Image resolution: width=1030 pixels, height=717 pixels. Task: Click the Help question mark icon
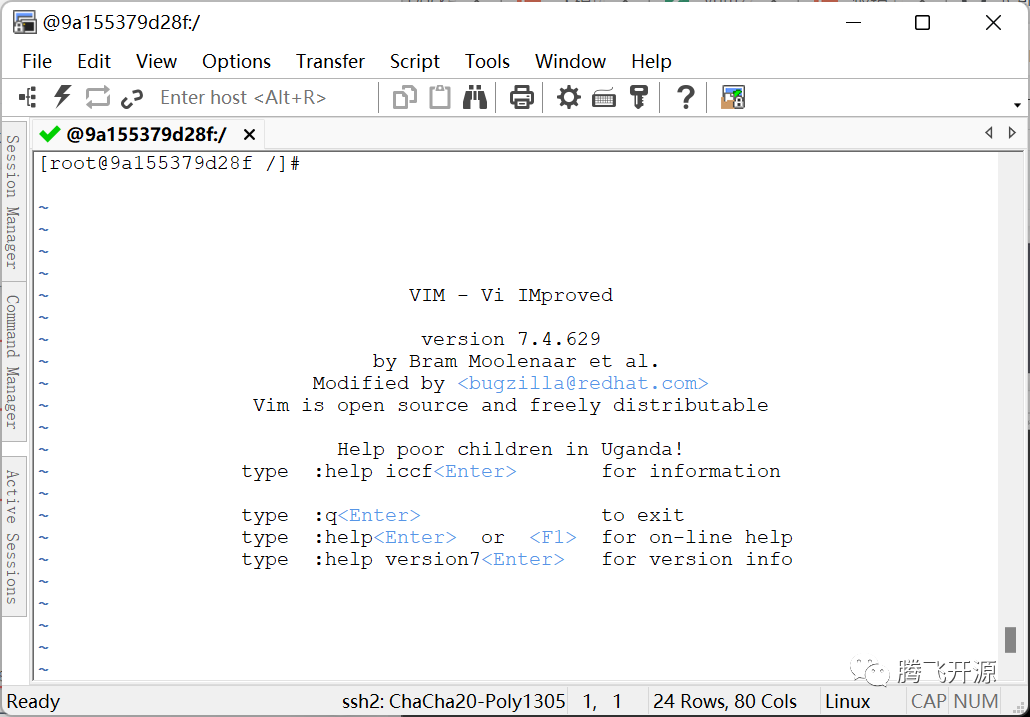(685, 97)
